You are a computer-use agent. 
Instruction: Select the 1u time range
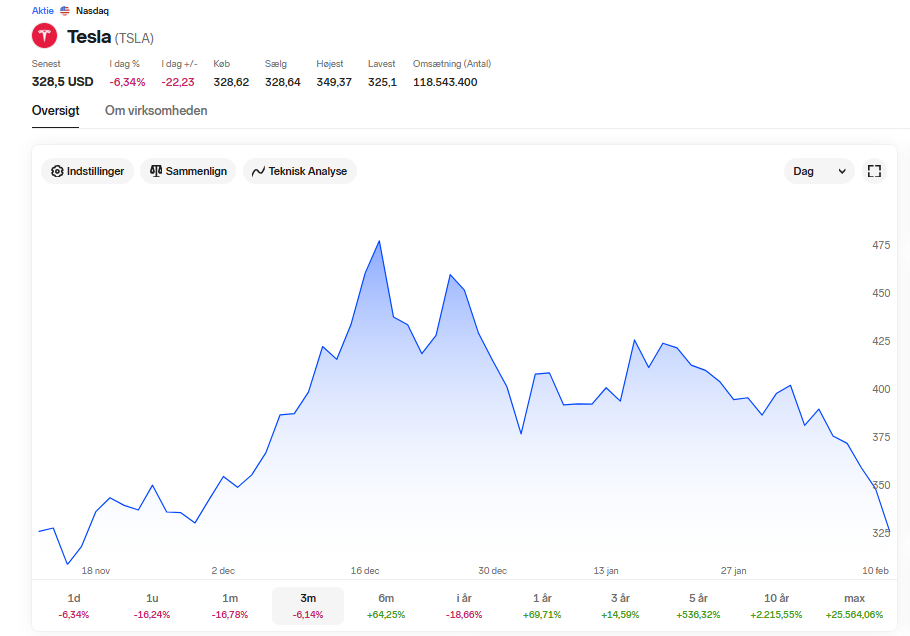coord(152,606)
